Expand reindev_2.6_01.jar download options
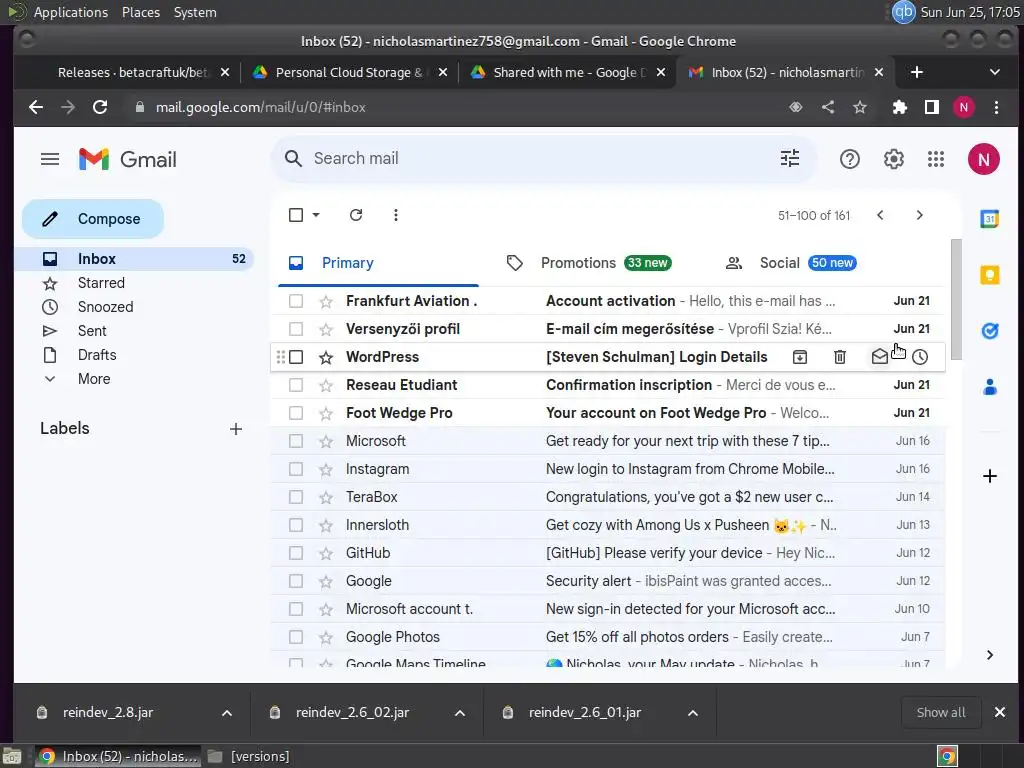Image resolution: width=1024 pixels, height=768 pixels. click(x=693, y=713)
